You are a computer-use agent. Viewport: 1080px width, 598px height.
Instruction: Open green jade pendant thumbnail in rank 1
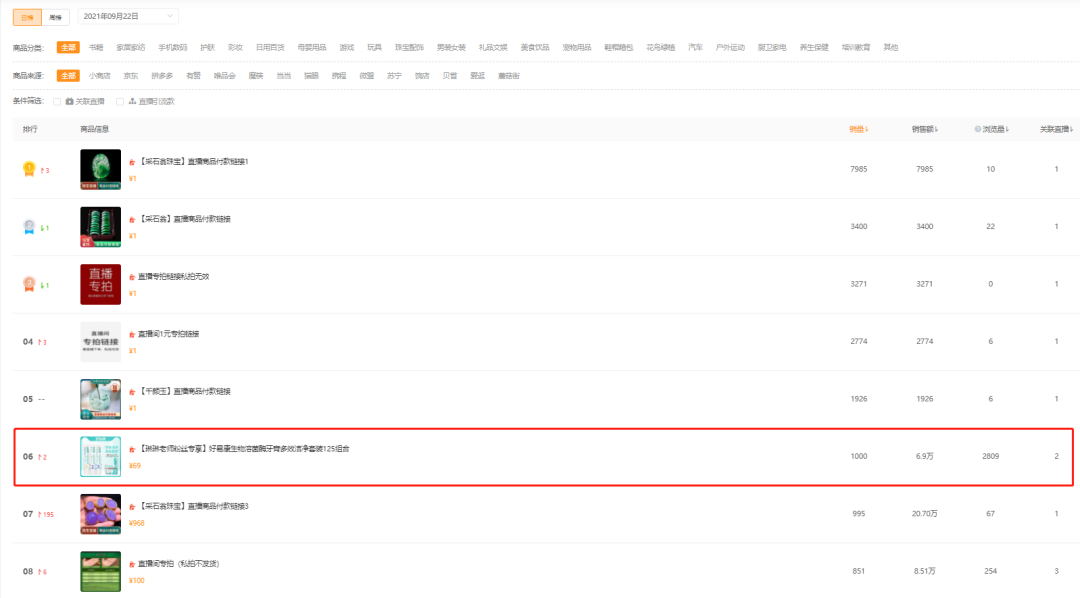(x=101, y=169)
